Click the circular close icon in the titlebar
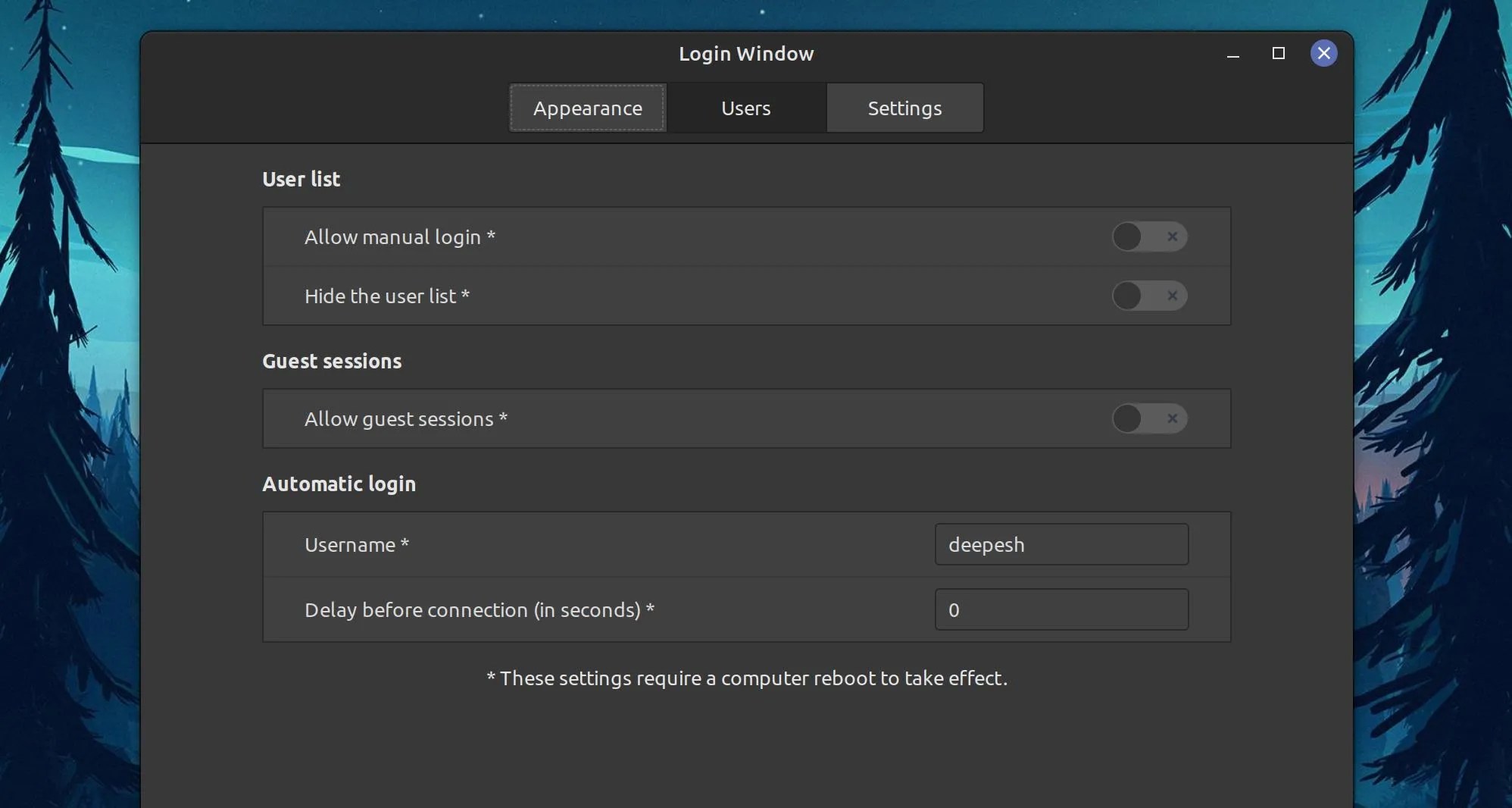Screen dimensions: 1512x808 tap(1323, 53)
